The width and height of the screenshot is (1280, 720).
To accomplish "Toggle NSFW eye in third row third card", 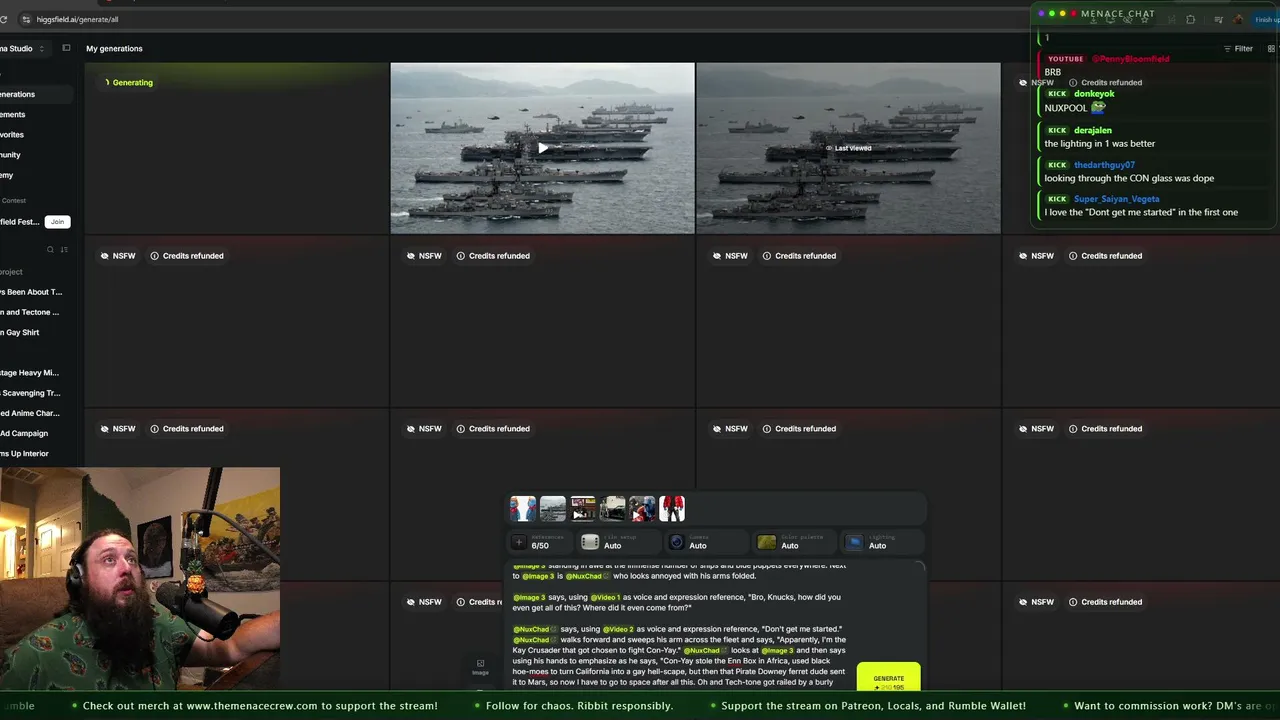I will [x=716, y=429].
